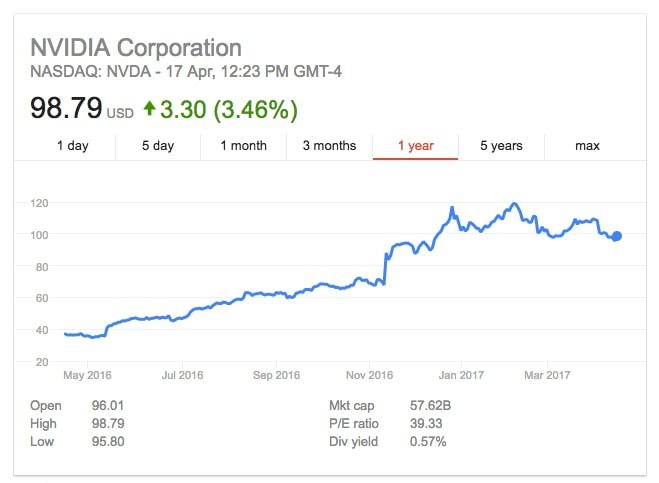Switch to the 5 day range
Screen dimensions: 659x483
[158, 146]
